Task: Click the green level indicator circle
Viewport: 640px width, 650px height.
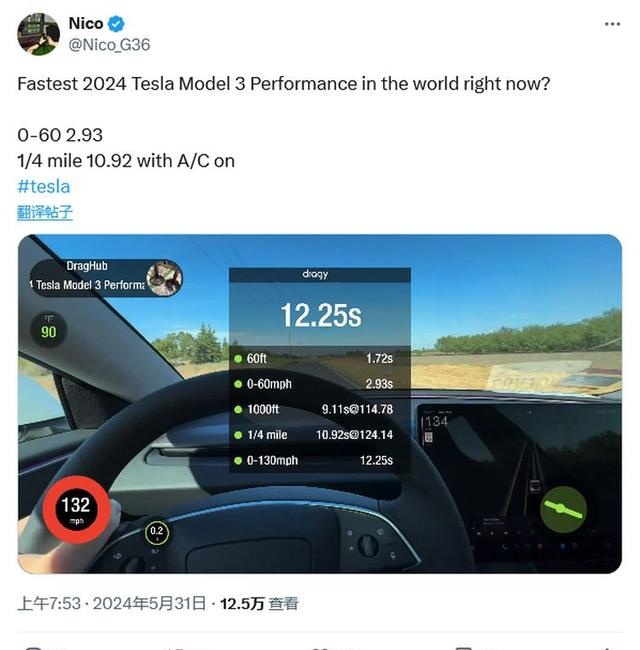Action: (563, 509)
